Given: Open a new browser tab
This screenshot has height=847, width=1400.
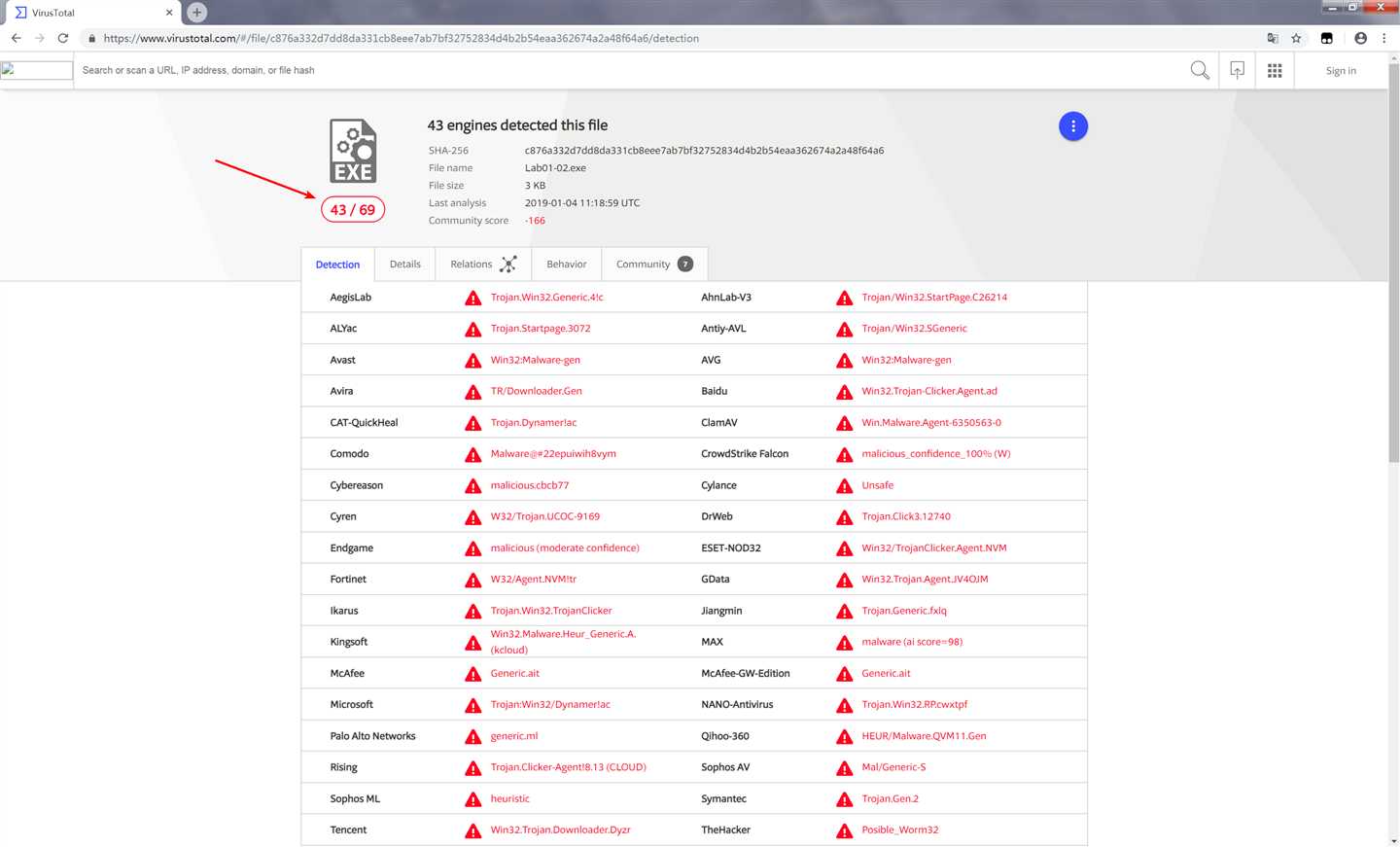Looking at the screenshot, I should tap(196, 13).
